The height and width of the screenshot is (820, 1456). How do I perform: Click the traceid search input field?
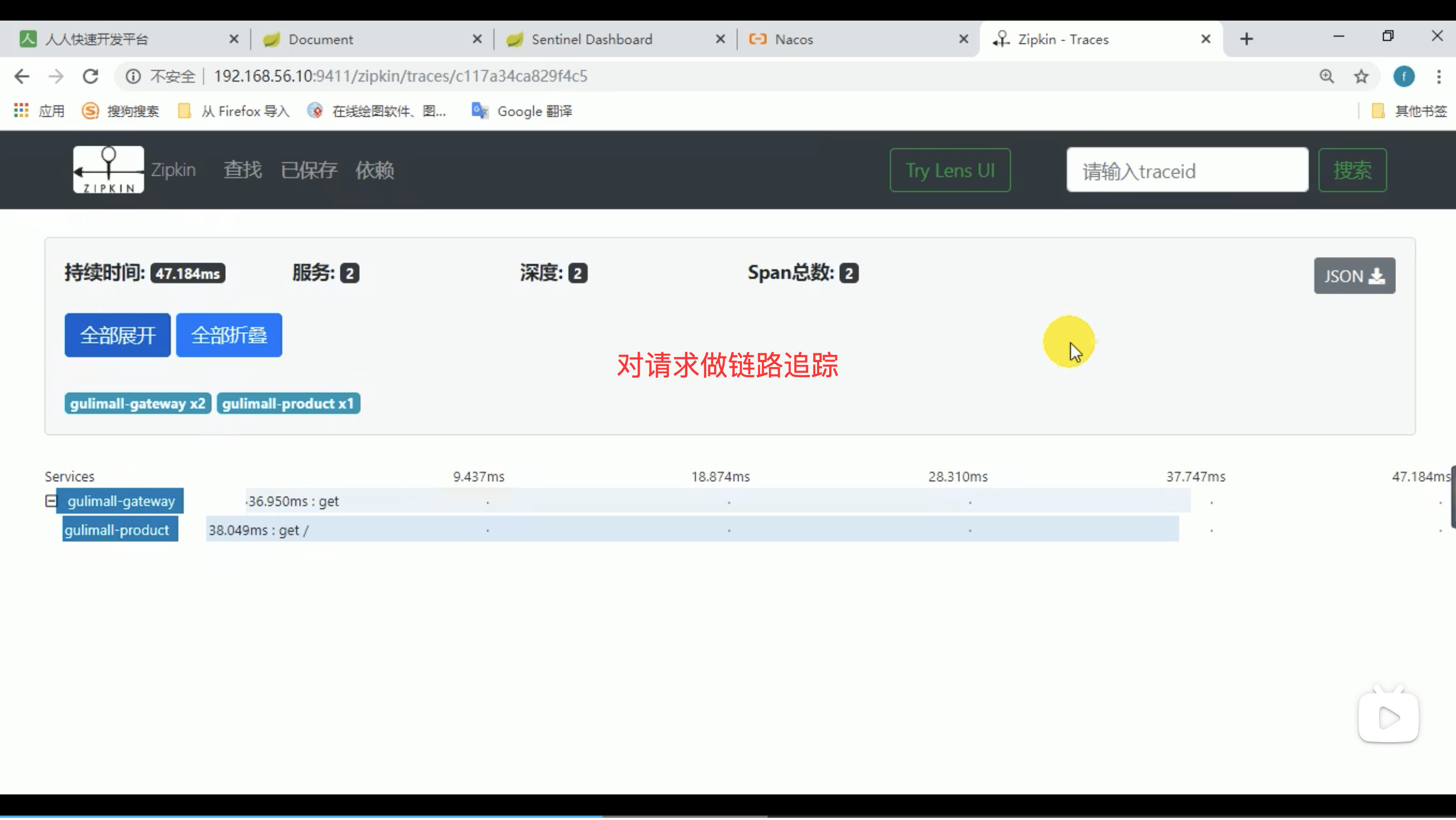point(1186,170)
